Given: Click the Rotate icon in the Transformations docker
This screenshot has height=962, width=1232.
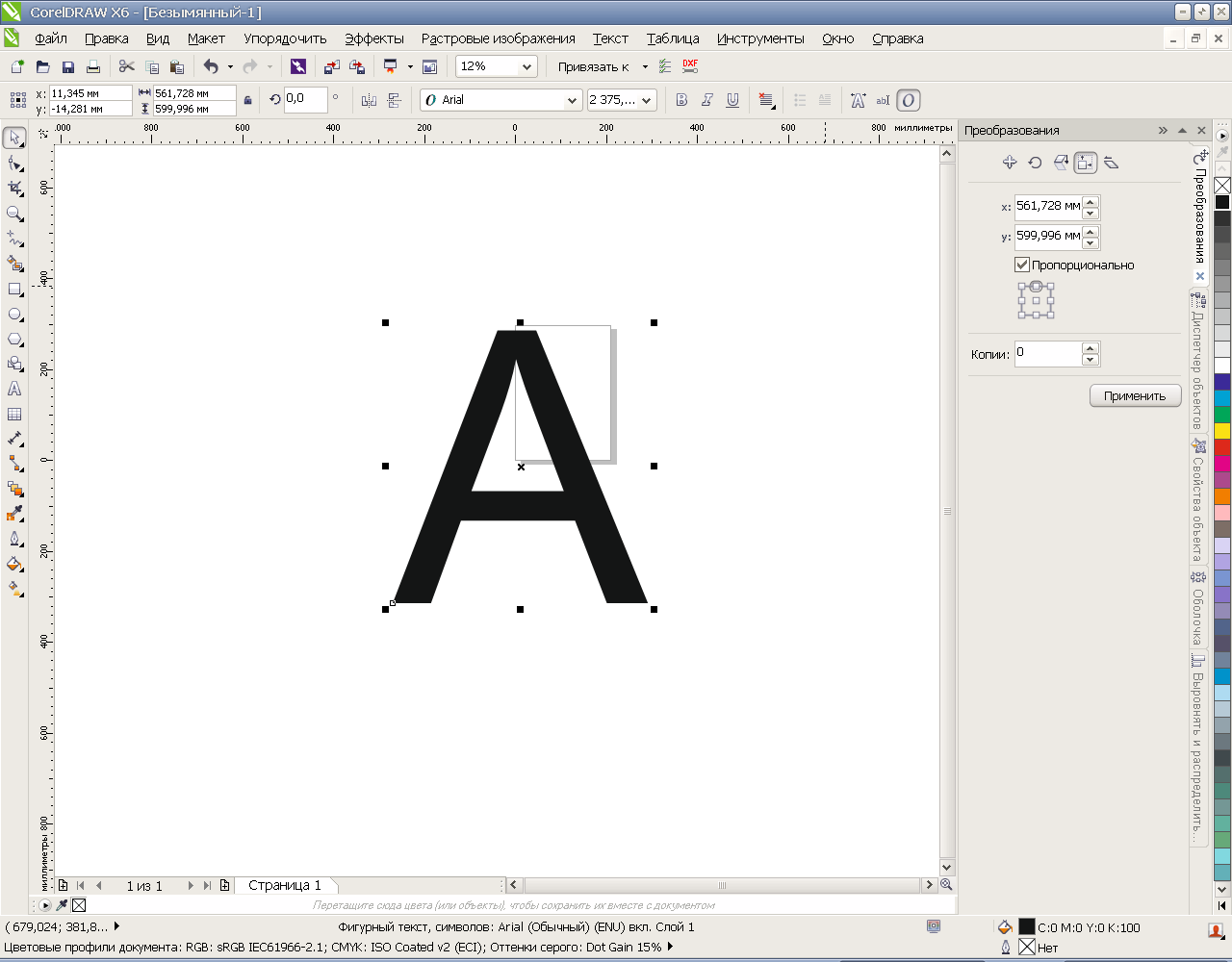Looking at the screenshot, I should [1035, 163].
